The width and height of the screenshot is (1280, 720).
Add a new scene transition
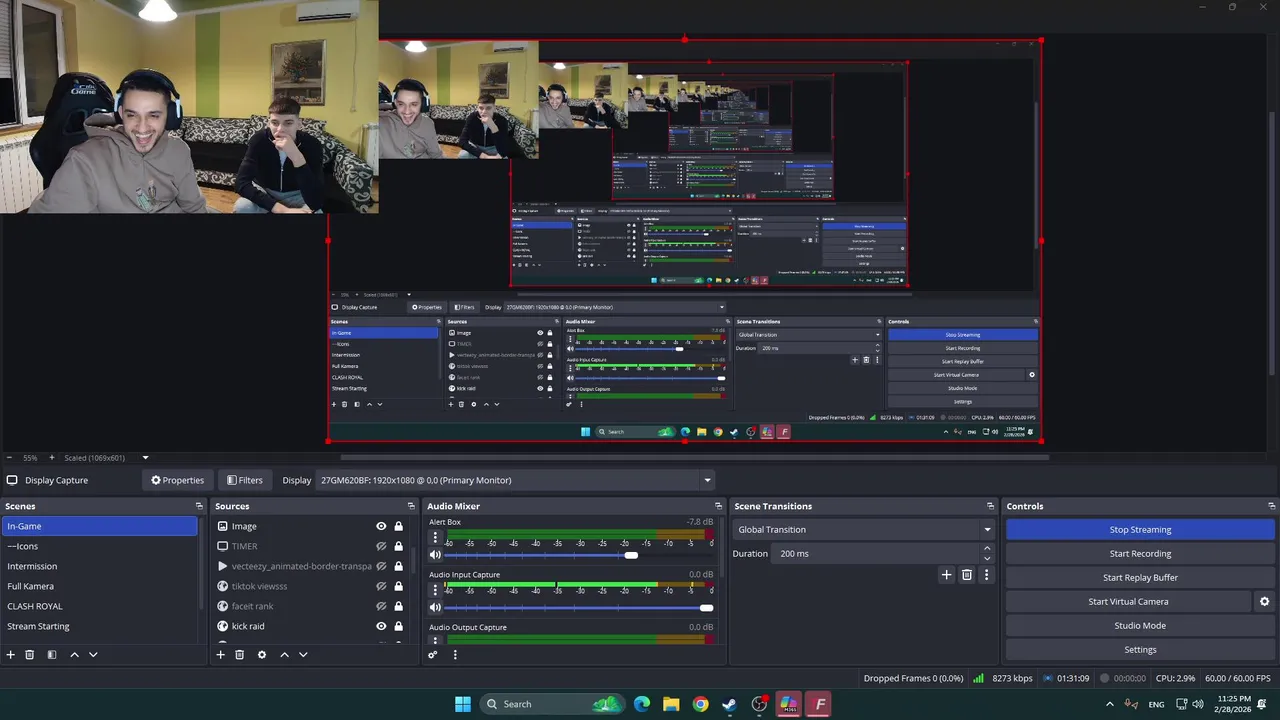coord(947,575)
